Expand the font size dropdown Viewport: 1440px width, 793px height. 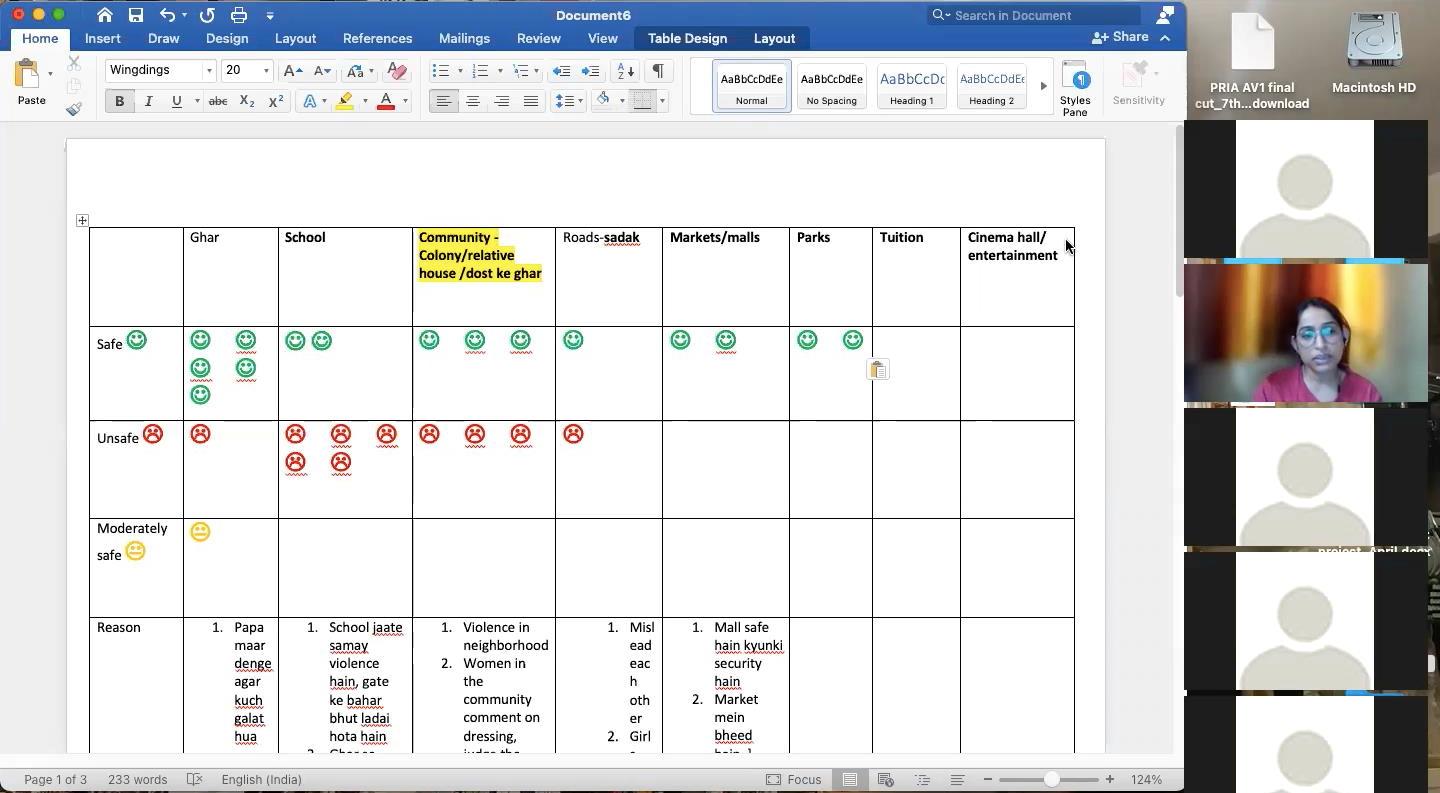tap(266, 71)
